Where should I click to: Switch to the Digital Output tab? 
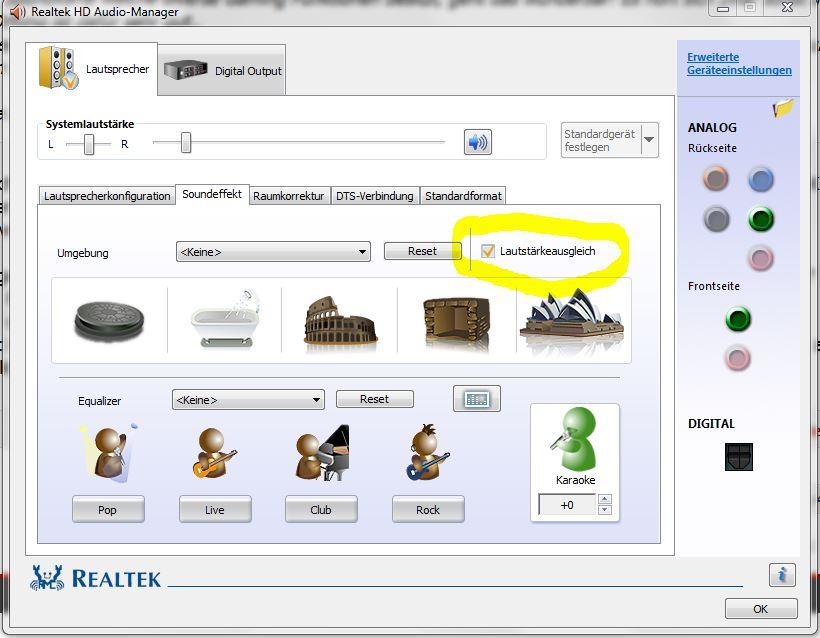pos(222,70)
